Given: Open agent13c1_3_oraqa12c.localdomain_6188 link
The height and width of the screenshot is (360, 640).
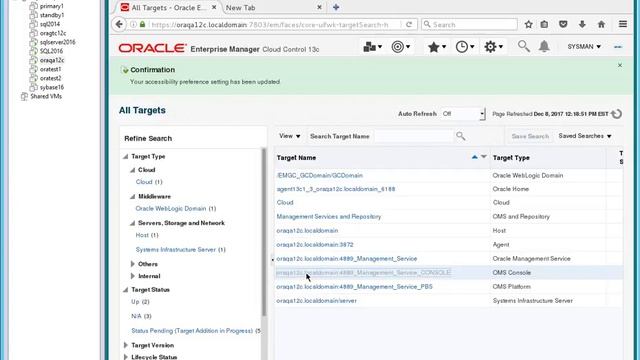Looking at the screenshot, I should tap(336, 189).
